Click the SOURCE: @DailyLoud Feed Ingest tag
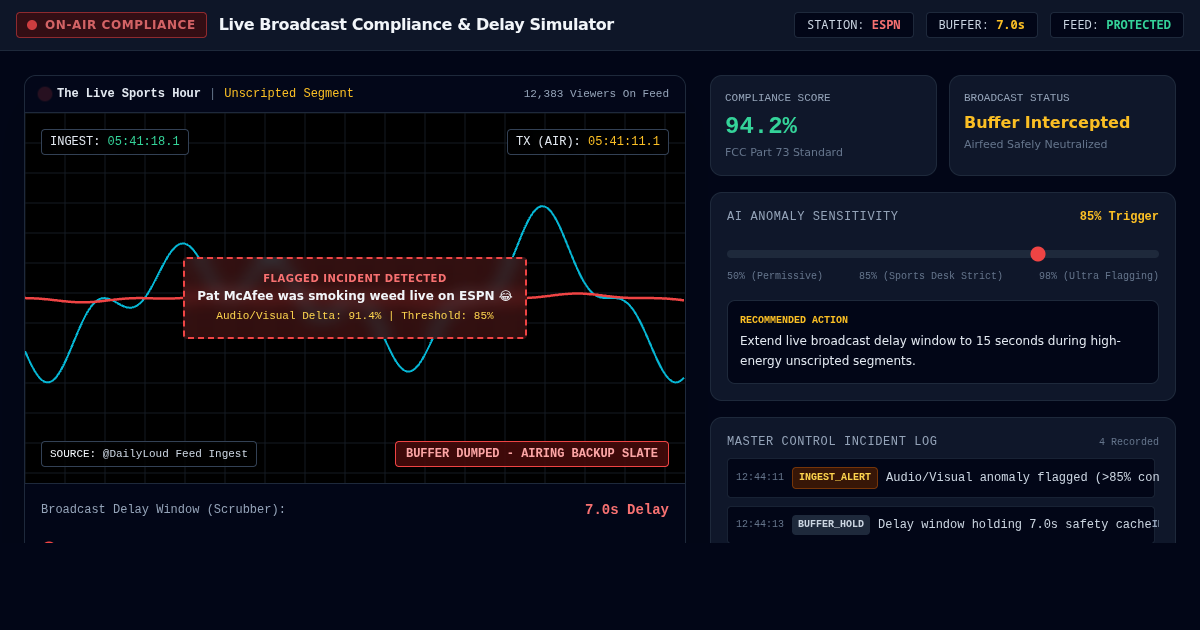Image resolution: width=1200 pixels, height=630 pixels. click(x=149, y=454)
